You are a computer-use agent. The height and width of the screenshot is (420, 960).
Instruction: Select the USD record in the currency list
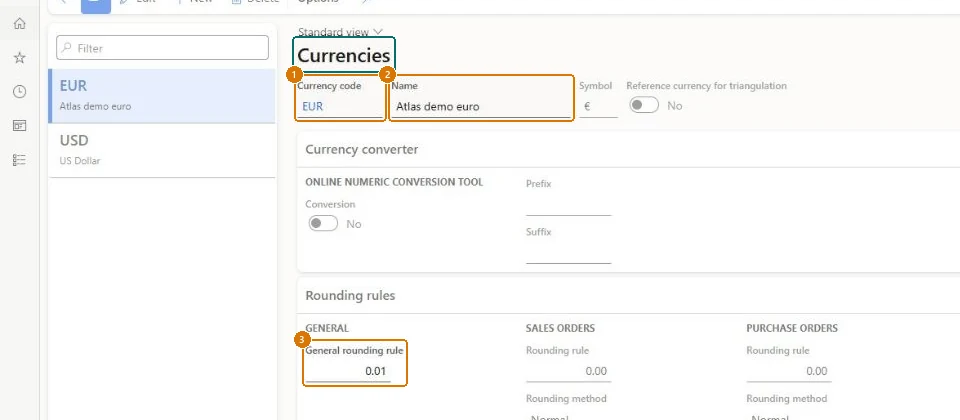click(x=162, y=151)
